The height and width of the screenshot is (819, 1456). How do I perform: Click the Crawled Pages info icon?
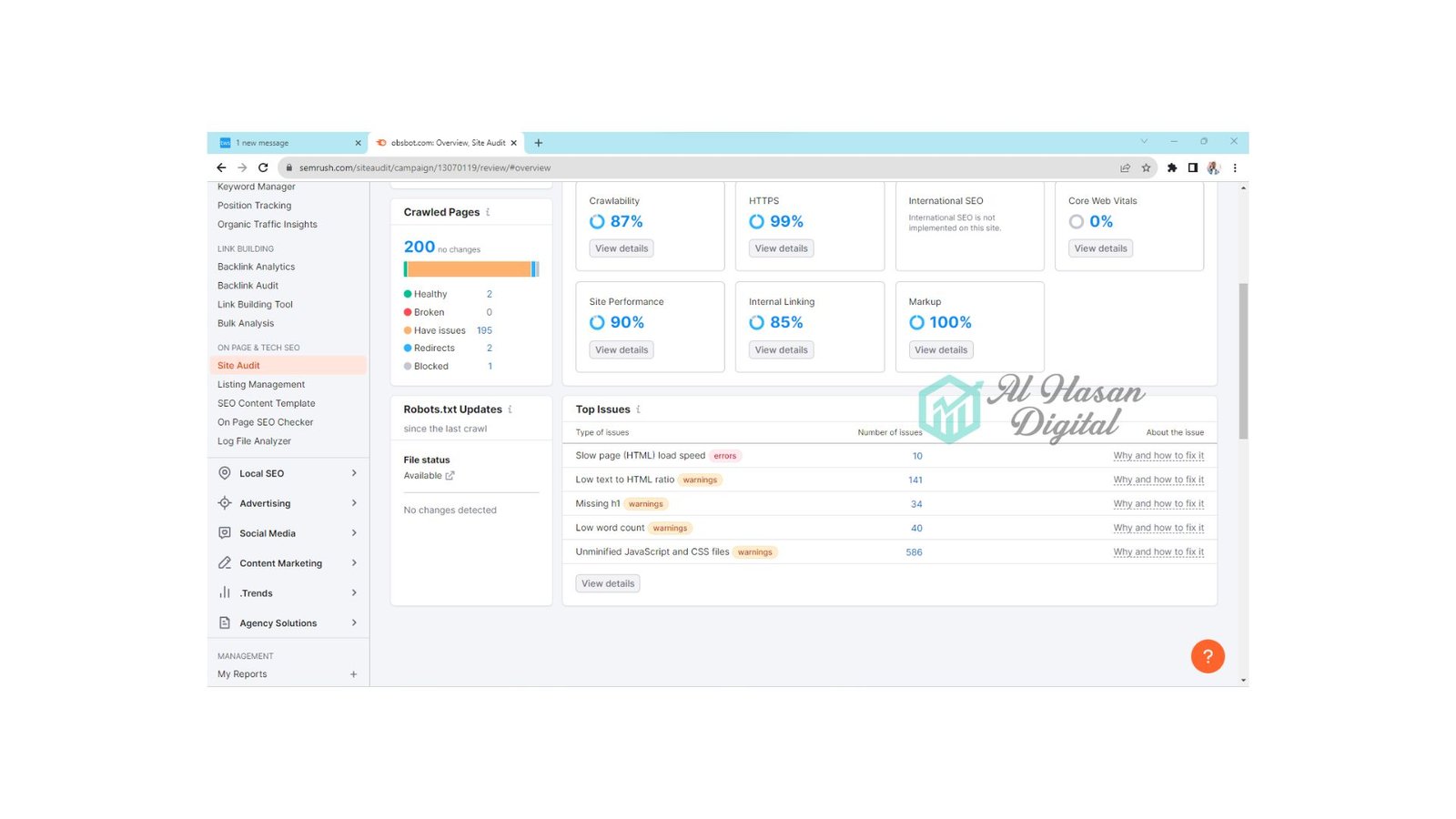click(x=488, y=212)
